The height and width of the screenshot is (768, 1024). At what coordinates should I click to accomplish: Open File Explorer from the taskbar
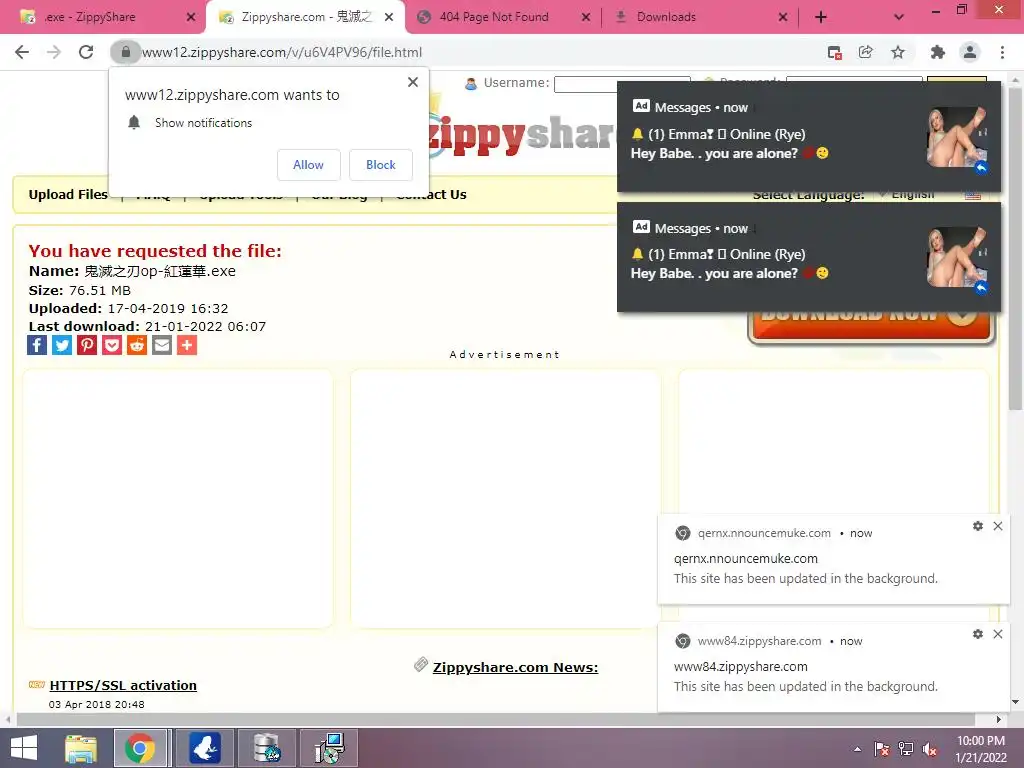tap(81, 748)
